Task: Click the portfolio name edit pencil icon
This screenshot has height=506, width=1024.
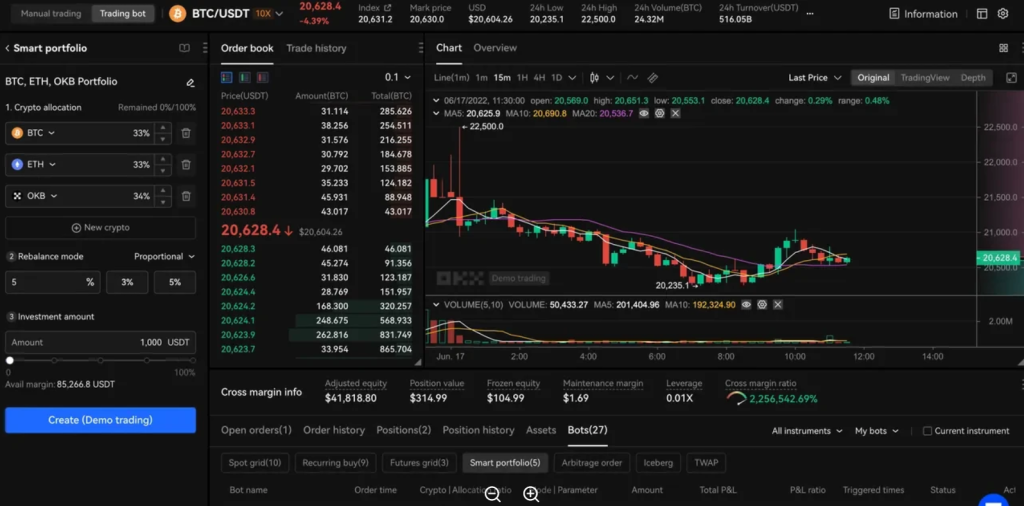Action: [x=190, y=82]
